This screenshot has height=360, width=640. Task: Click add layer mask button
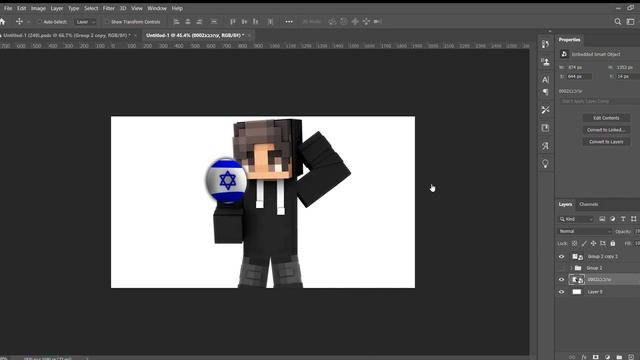point(596,357)
